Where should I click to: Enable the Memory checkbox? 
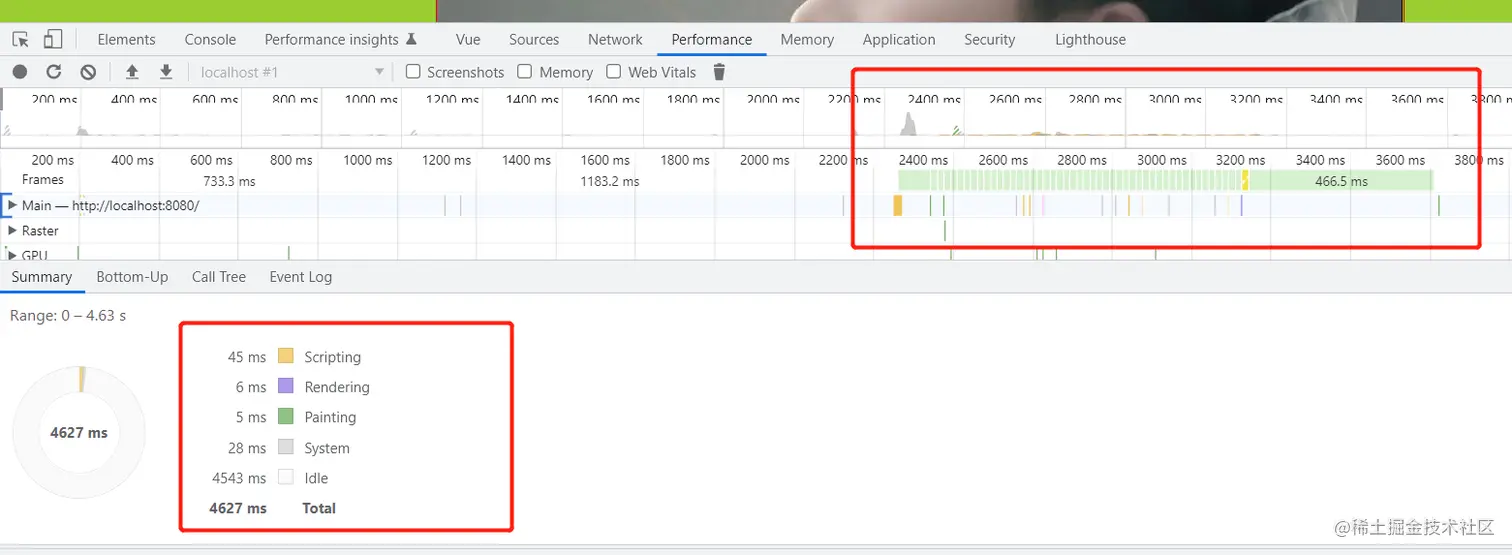click(x=525, y=71)
